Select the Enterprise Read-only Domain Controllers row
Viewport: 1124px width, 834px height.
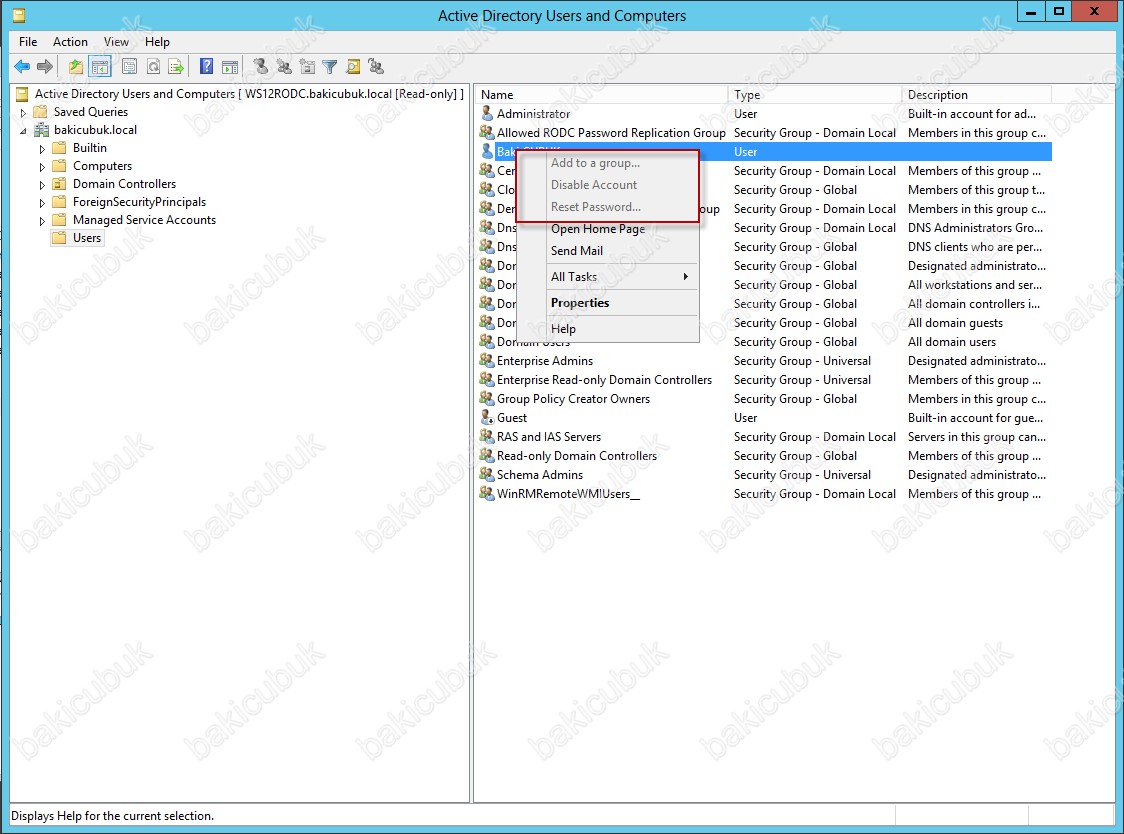[x=764, y=379]
